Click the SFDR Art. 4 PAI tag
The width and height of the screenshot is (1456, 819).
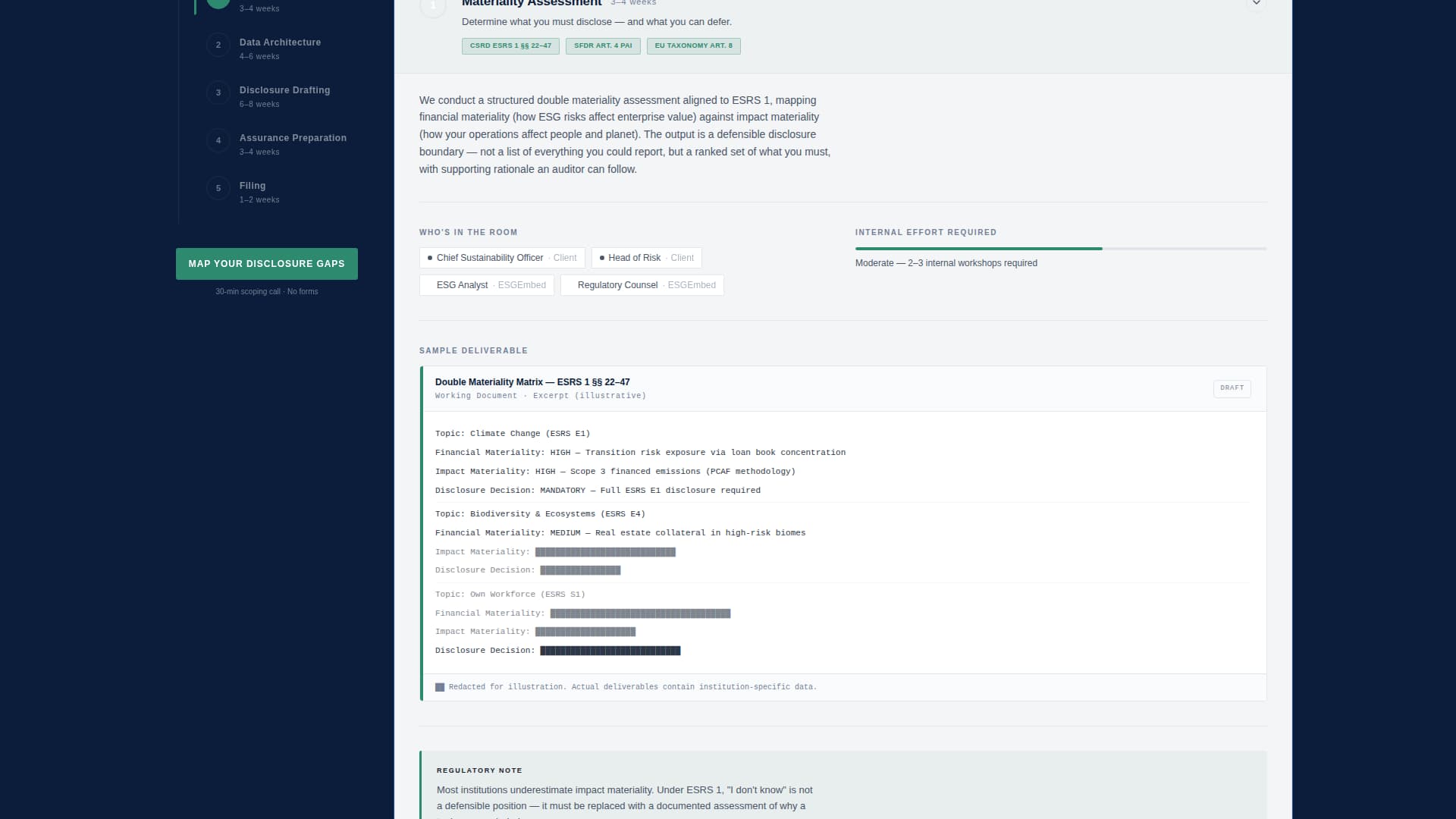pyautogui.click(x=603, y=46)
